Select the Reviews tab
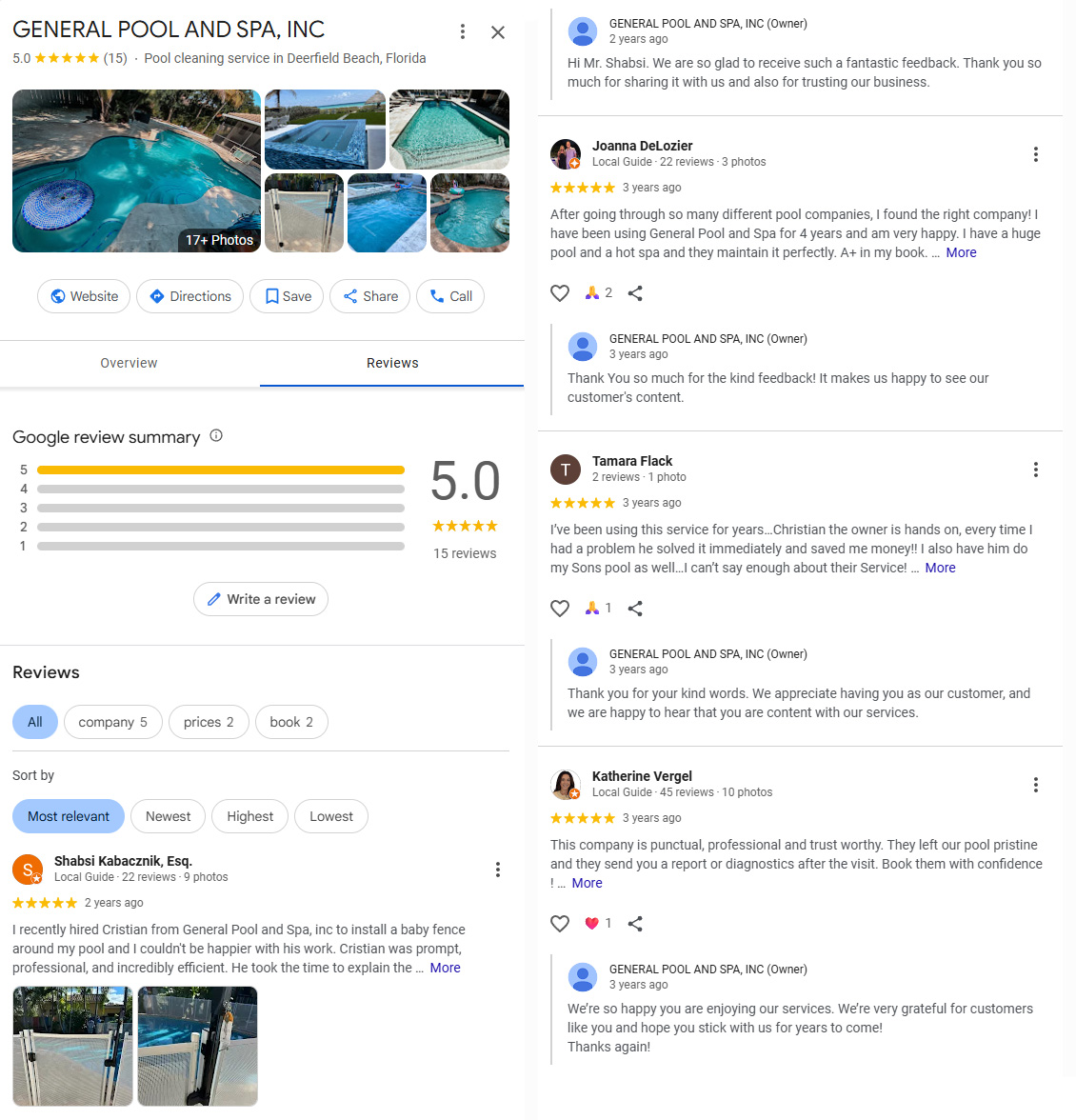 coord(392,363)
